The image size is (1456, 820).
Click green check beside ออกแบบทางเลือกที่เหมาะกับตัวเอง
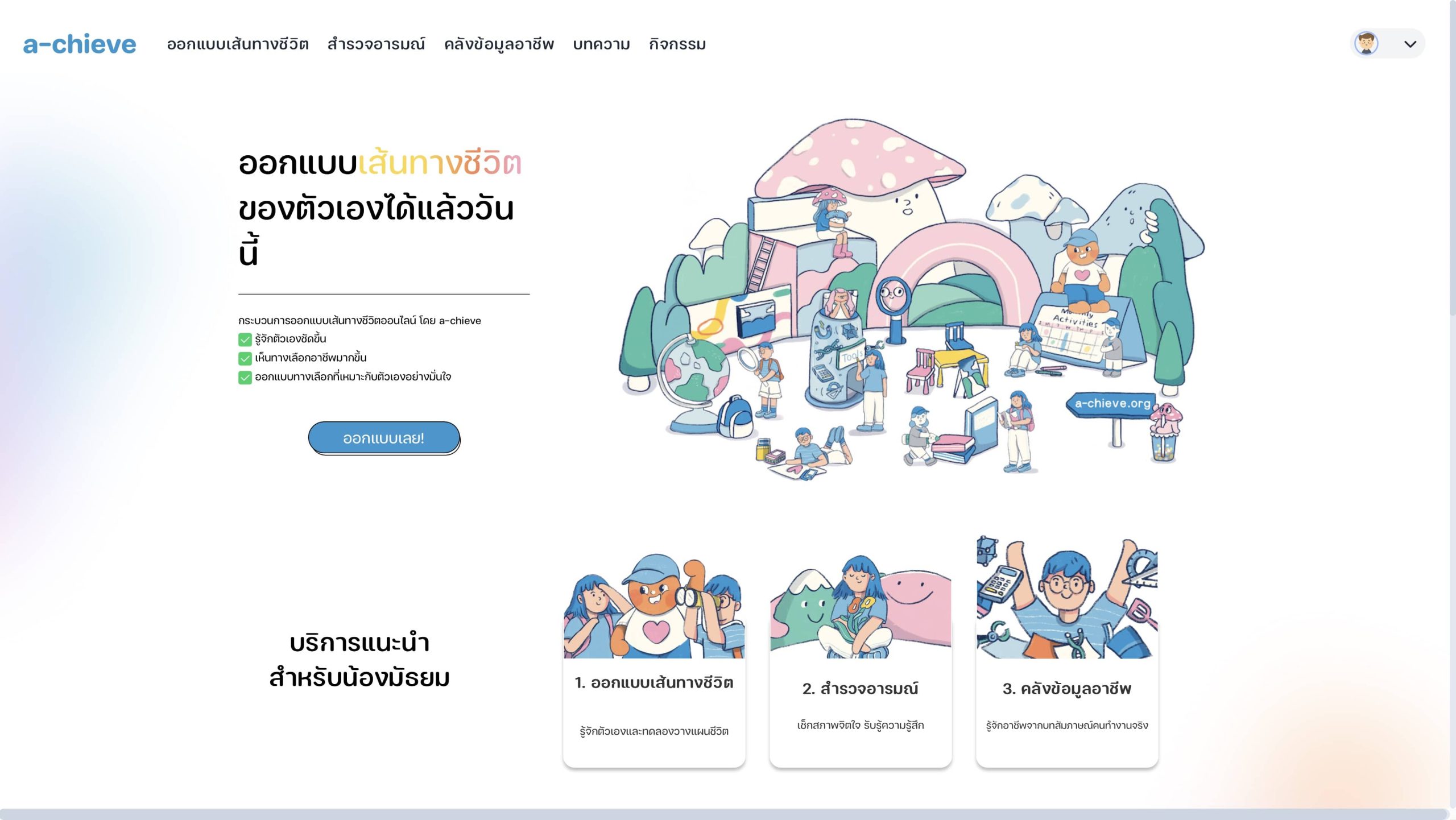245,377
